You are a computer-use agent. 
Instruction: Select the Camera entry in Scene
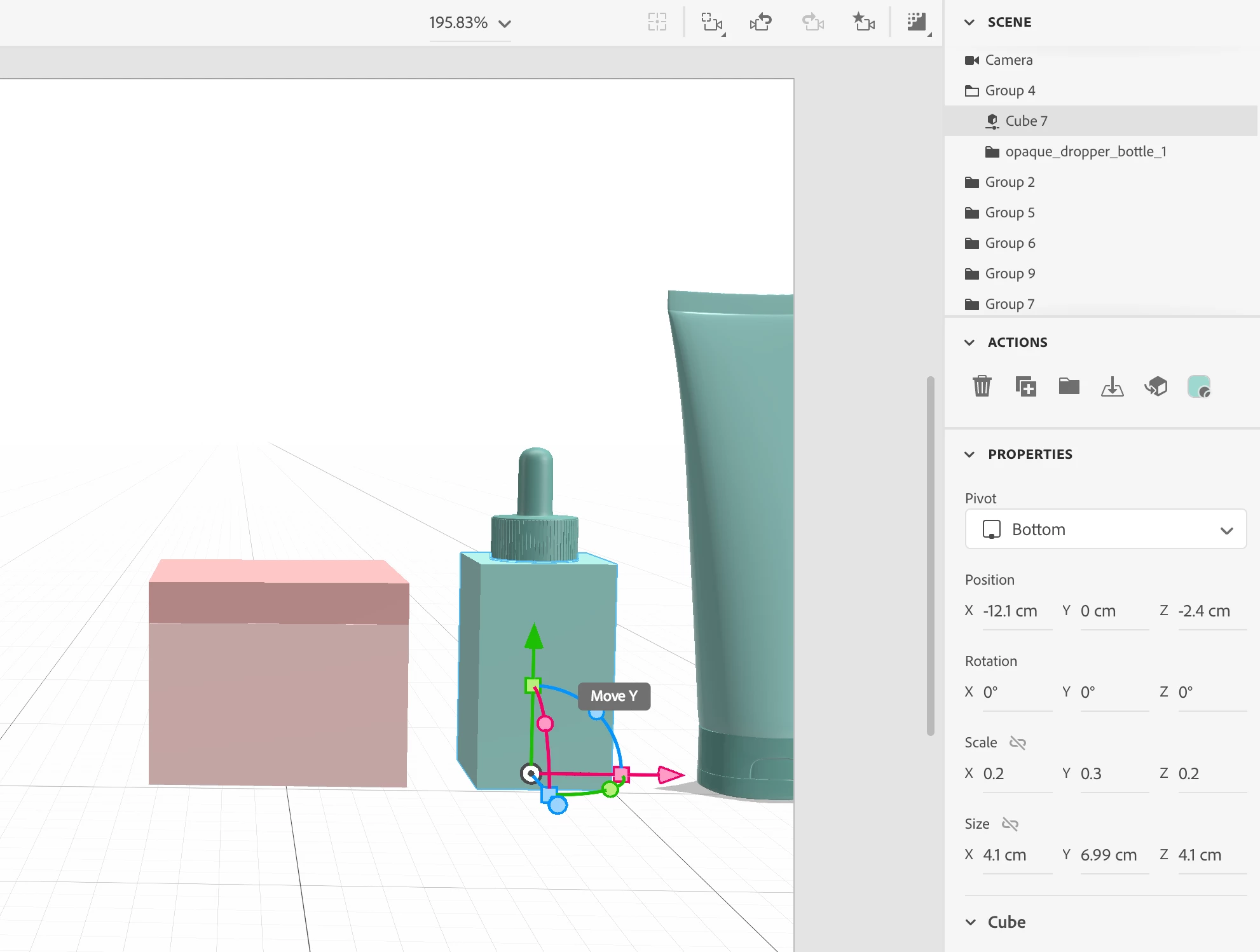pos(1008,60)
